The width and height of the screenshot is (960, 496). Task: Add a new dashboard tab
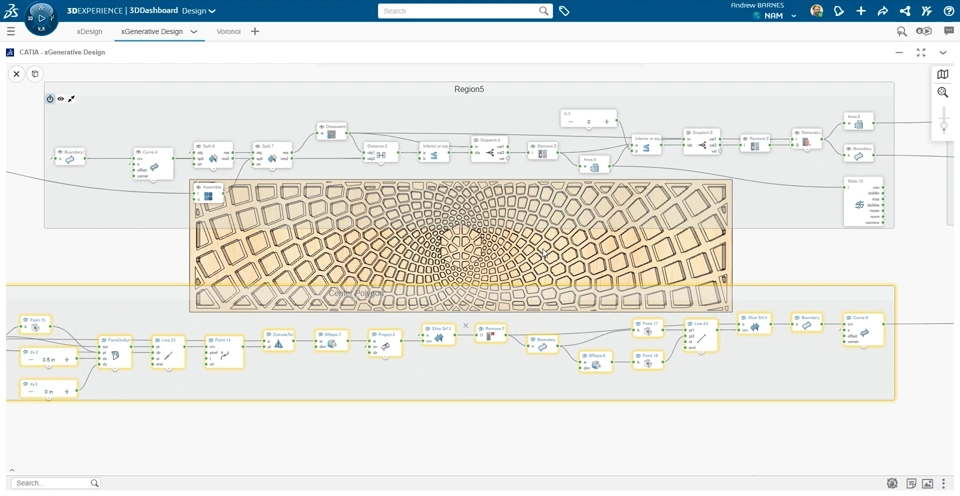pyautogui.click(x=255, y=32)
